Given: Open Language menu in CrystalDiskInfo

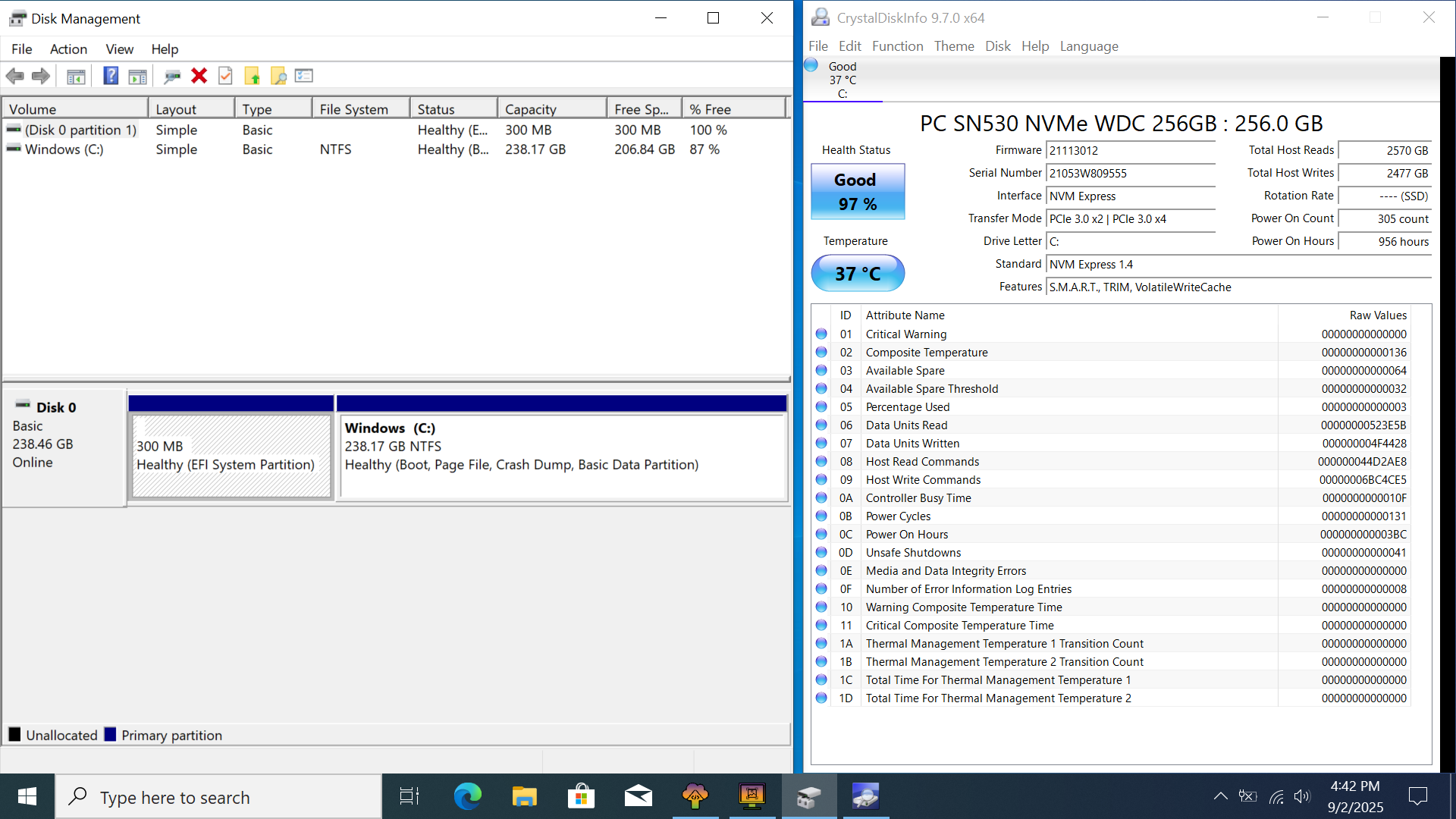Looking at the screenshot, I should (1089, 46).
